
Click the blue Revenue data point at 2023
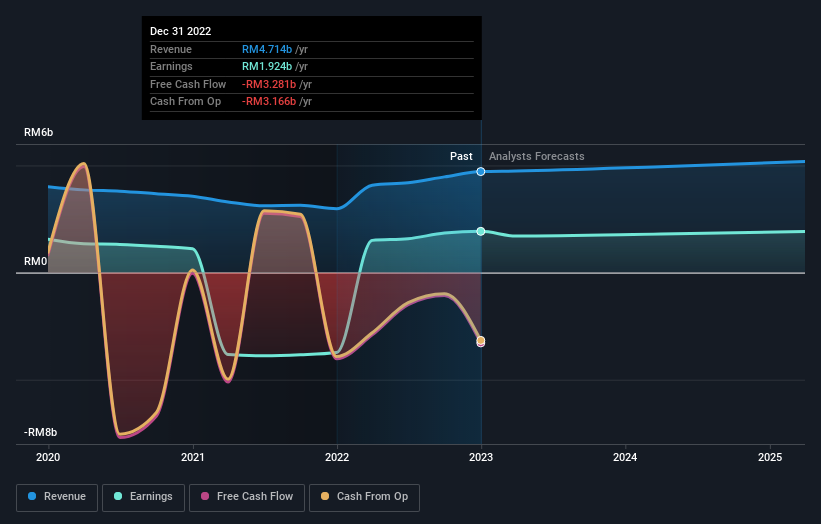pyautogui.click(x=481, y=172)
